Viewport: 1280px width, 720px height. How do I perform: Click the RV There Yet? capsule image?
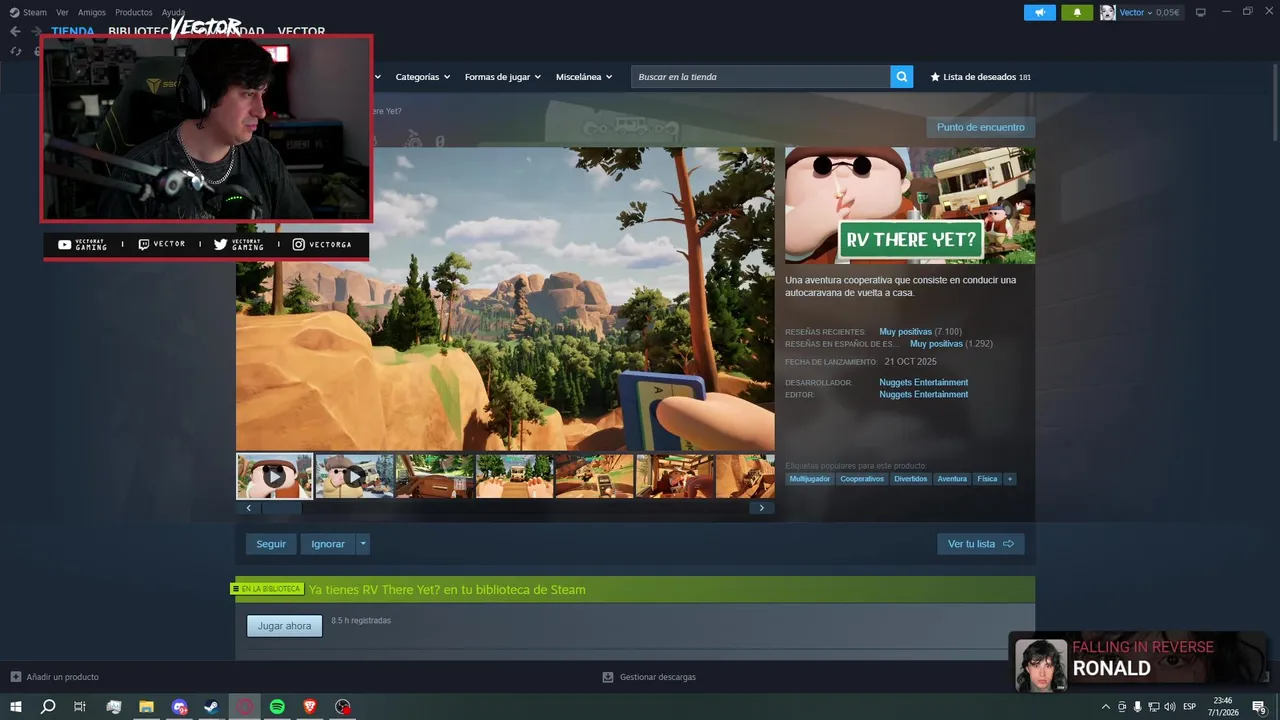(x=910, y=206)
